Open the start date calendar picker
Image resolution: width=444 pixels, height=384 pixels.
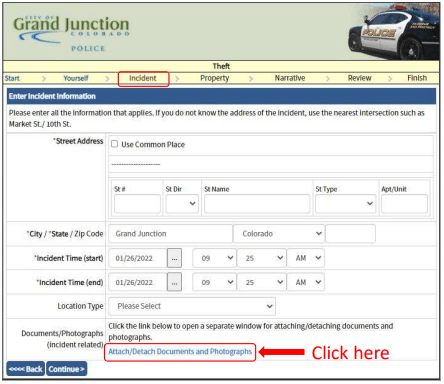tap(174, 258)
